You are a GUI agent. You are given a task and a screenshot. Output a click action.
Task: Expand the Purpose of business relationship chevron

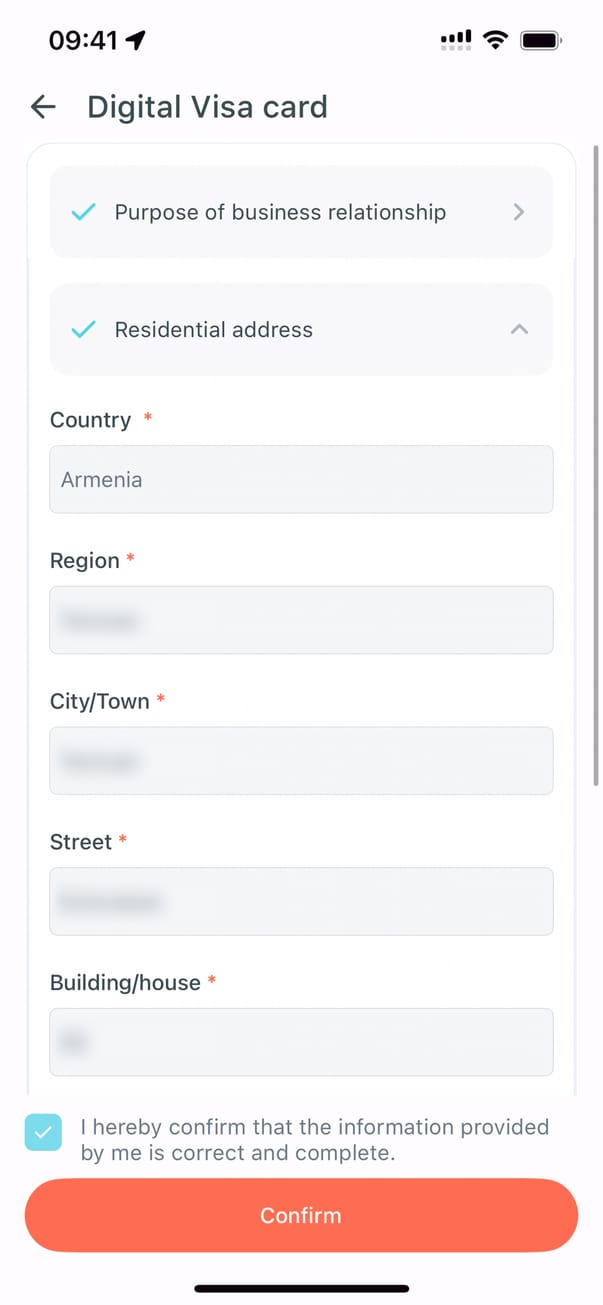click(x=518, y=212)
